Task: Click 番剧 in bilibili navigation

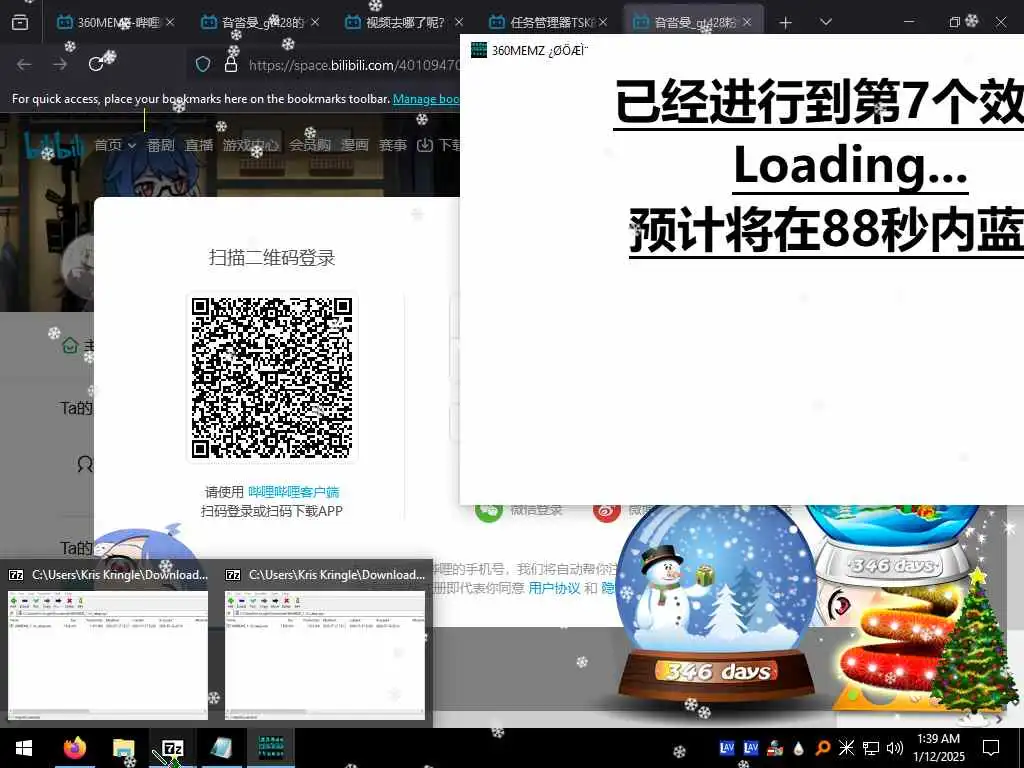Action: (x=161, y=145)
